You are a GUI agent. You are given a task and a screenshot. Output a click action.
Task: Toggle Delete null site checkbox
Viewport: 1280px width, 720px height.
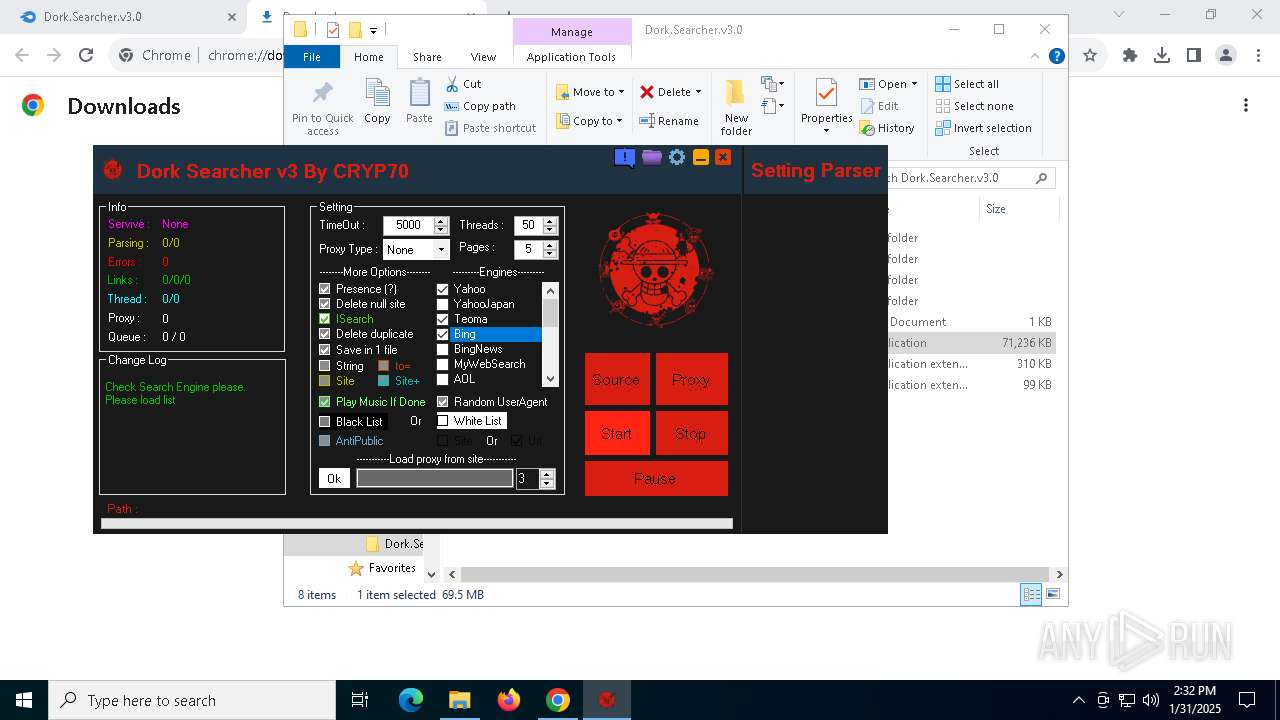(324, 304)
